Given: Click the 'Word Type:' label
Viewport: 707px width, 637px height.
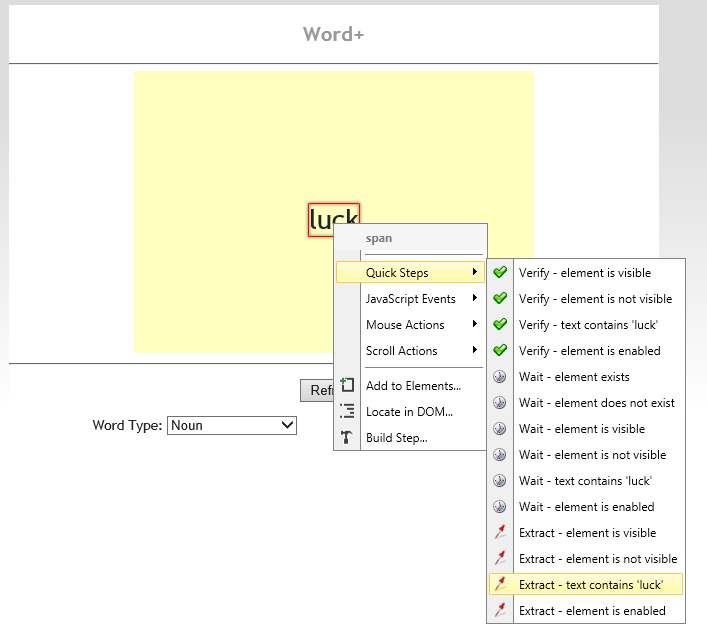Looking at the screenshot, I should pyautogui.click(x=127, y=425).
